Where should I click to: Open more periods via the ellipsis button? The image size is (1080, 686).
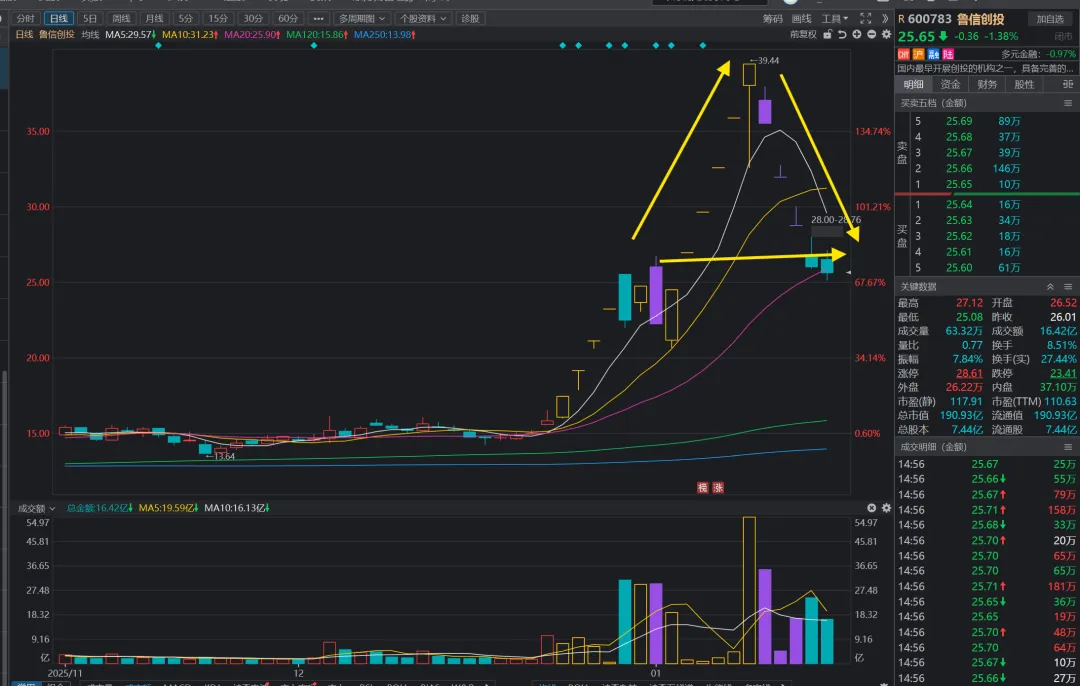318,19
